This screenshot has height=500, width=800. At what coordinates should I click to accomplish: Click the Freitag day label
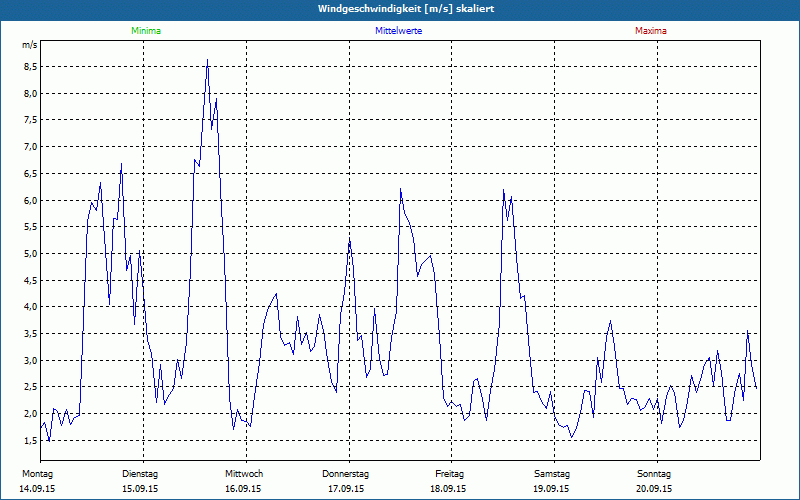449,474
